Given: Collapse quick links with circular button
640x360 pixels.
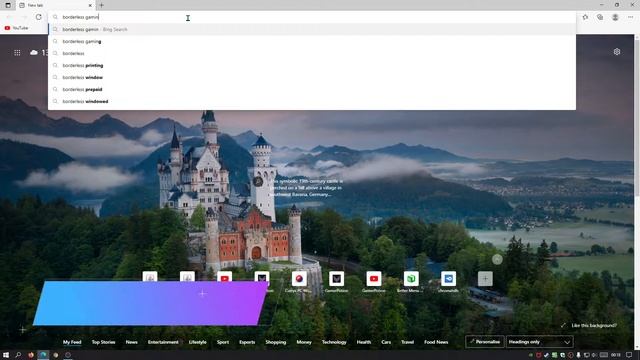Looking at the screenshot, I should pyautogui.click(x=497, y=259).
